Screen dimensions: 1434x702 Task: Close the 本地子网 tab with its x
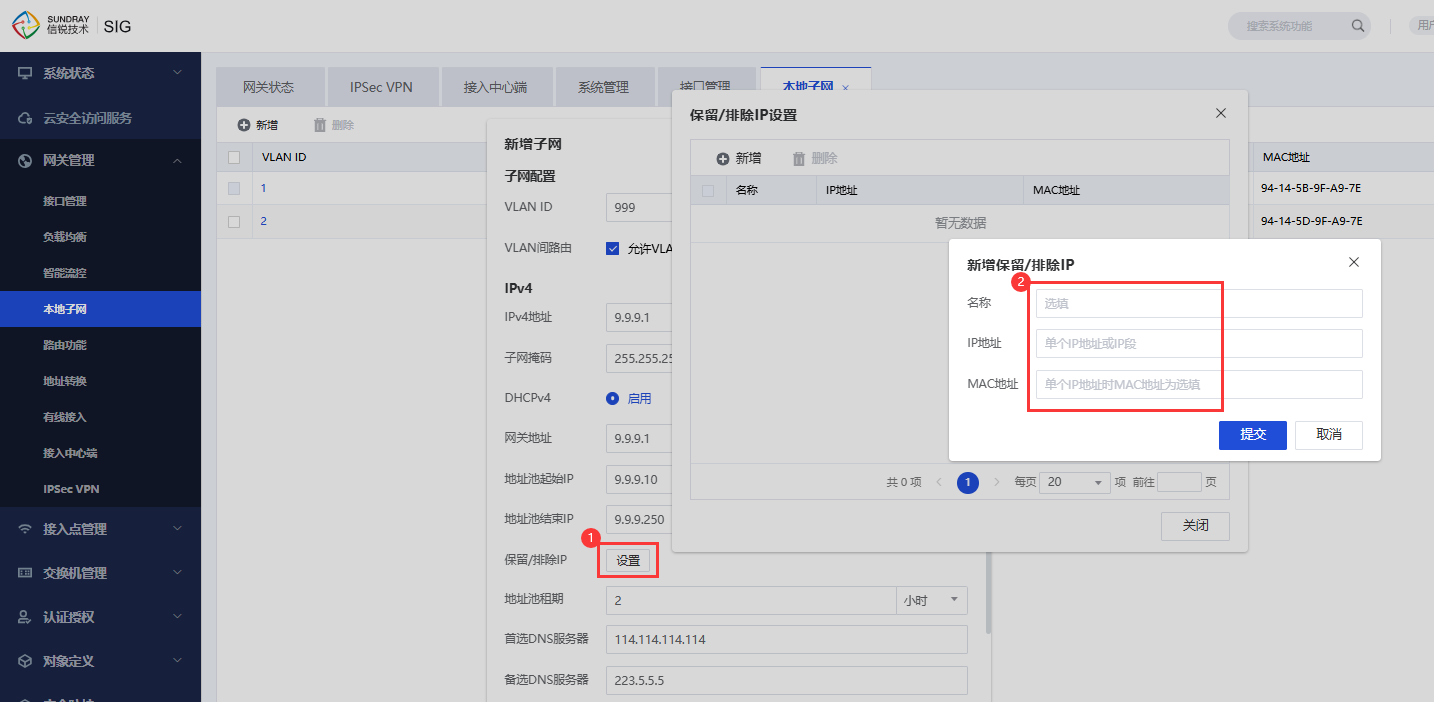tap(845, 88)
